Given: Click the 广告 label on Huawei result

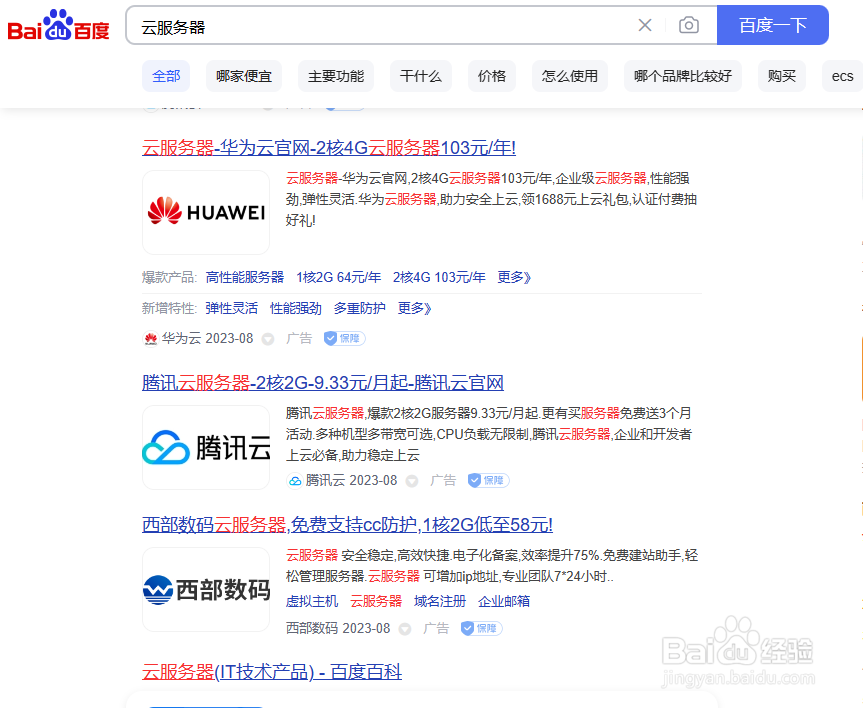Looking at the screenshot, I should 299,338.
